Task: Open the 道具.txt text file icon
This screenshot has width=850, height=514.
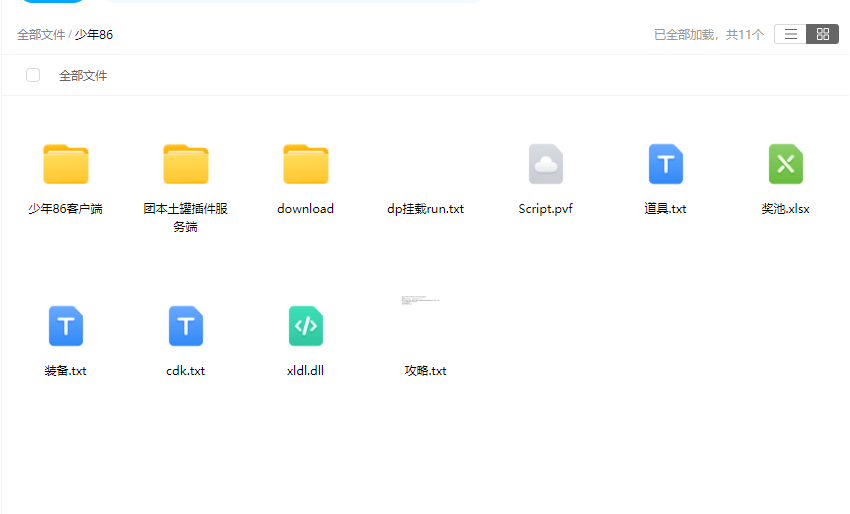Action: [x=666, y=164]
